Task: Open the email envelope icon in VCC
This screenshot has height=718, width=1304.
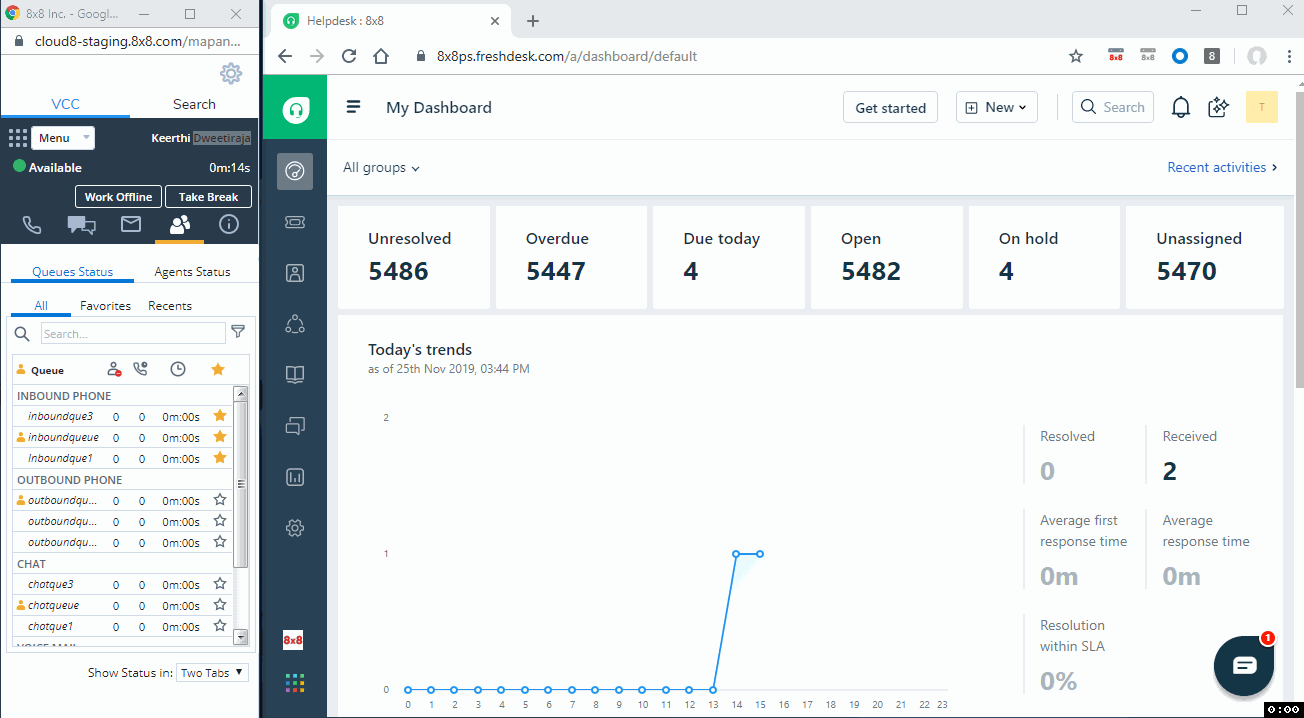Action: tap(131, 225)
